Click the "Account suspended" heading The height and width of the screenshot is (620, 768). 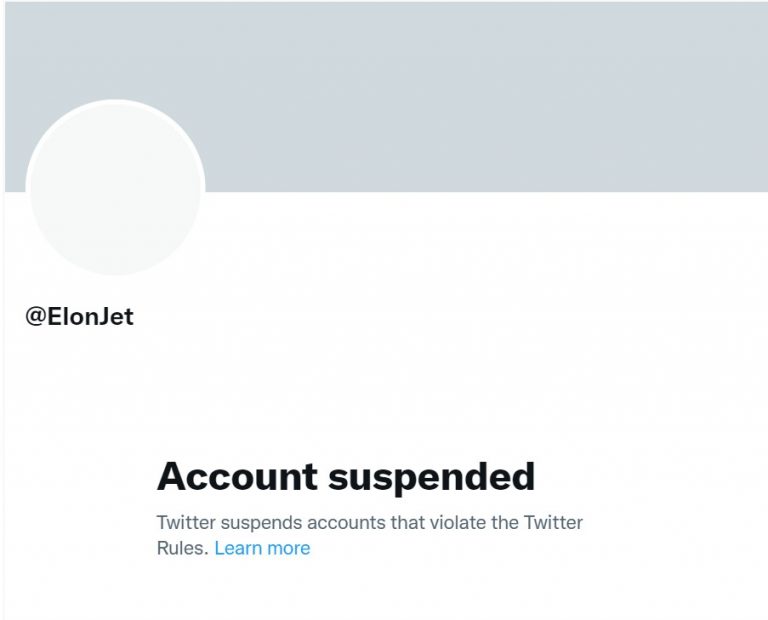pyautogui.click(x=346, y=477)
